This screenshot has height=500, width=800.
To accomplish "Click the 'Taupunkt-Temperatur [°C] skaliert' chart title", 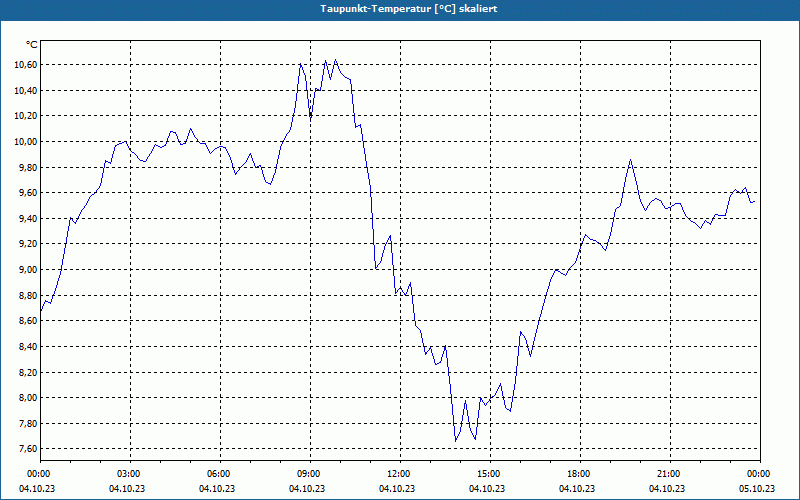I will [409, 9].
